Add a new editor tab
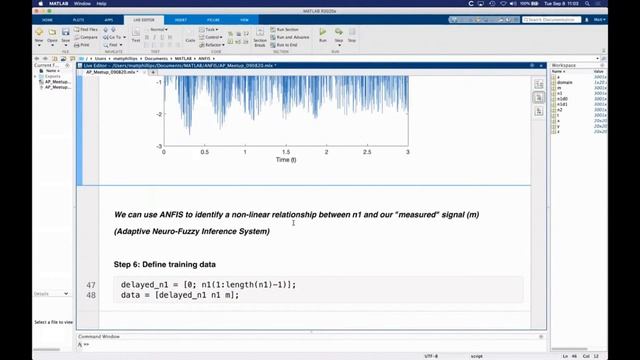This screenshot has width=640, height=360. pyautogui.click(x=153, y=72)
